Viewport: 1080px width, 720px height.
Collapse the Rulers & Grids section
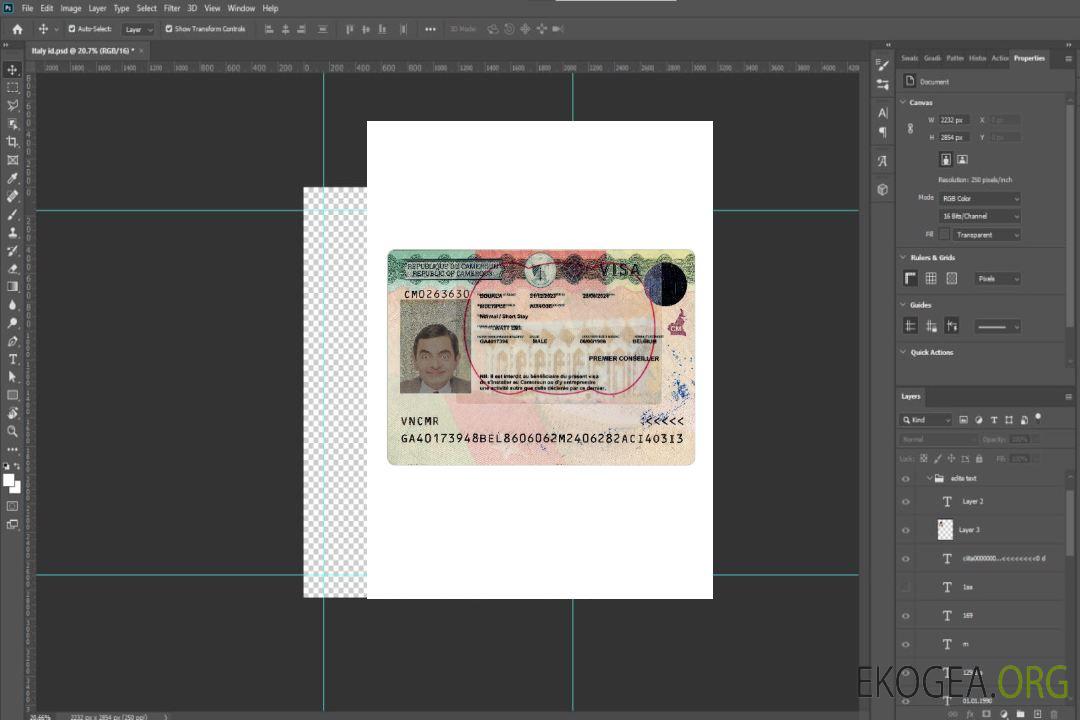click(903, 257)
